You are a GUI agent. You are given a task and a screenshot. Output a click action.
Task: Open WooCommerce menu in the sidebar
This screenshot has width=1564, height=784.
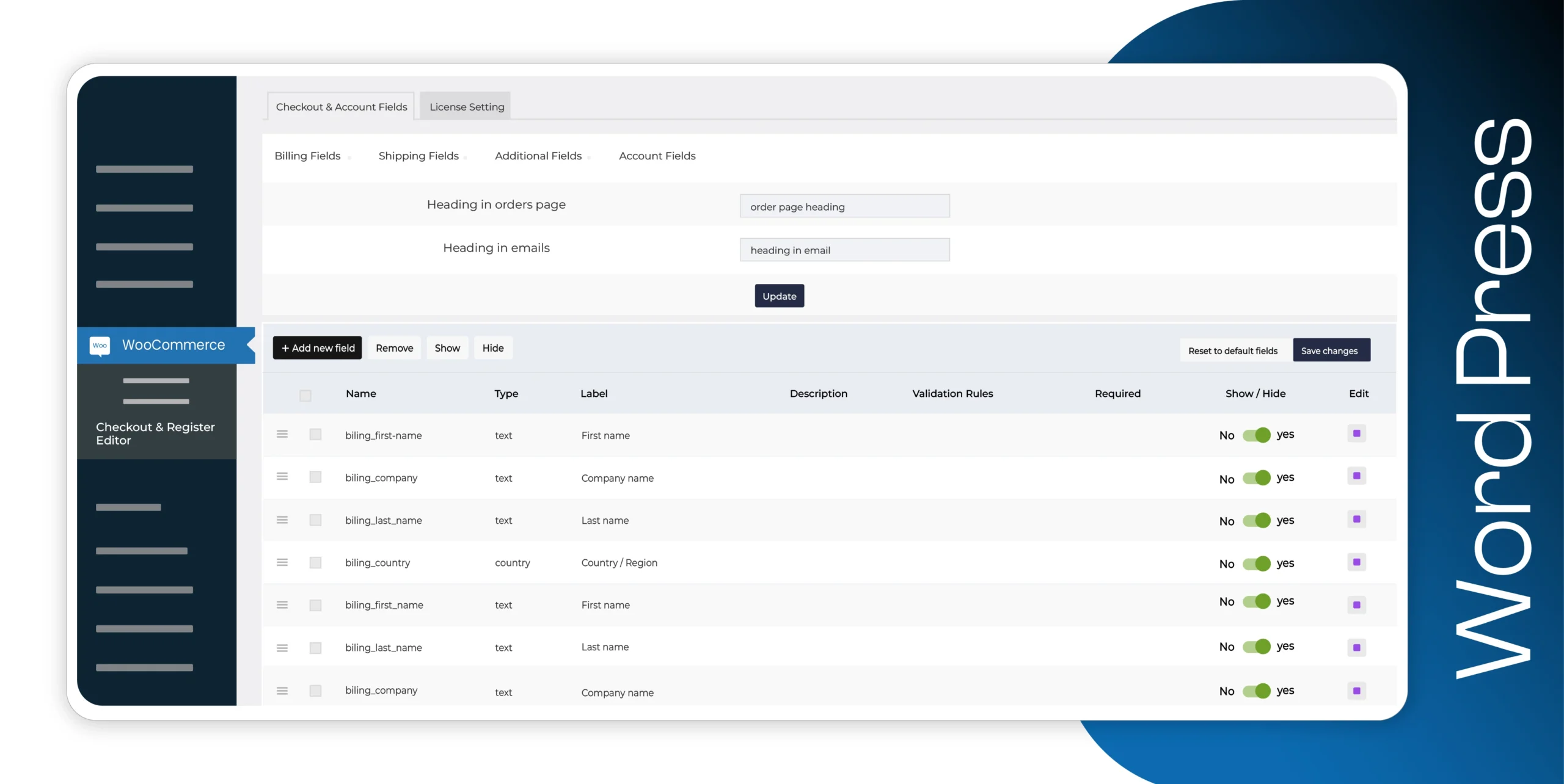tap(166, 345)
